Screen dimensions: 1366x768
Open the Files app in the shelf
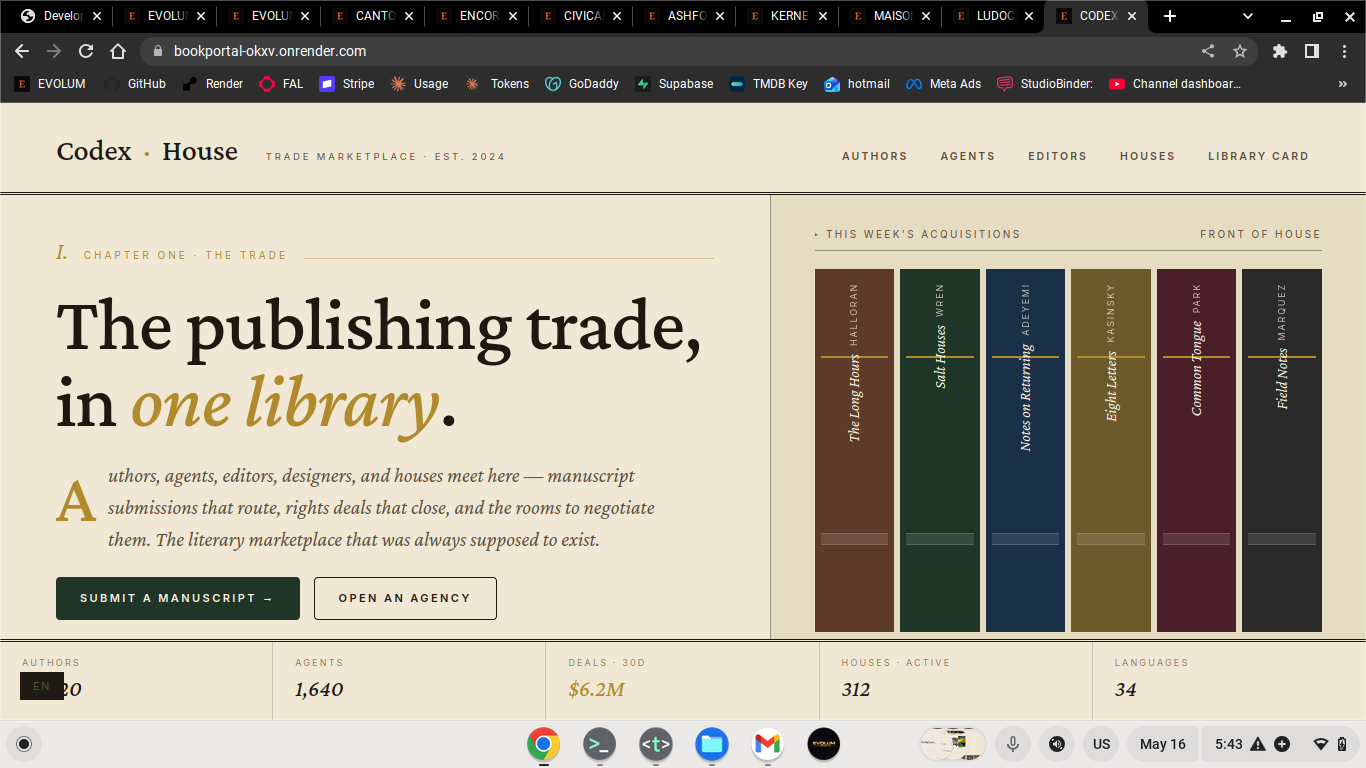point(712,744)
